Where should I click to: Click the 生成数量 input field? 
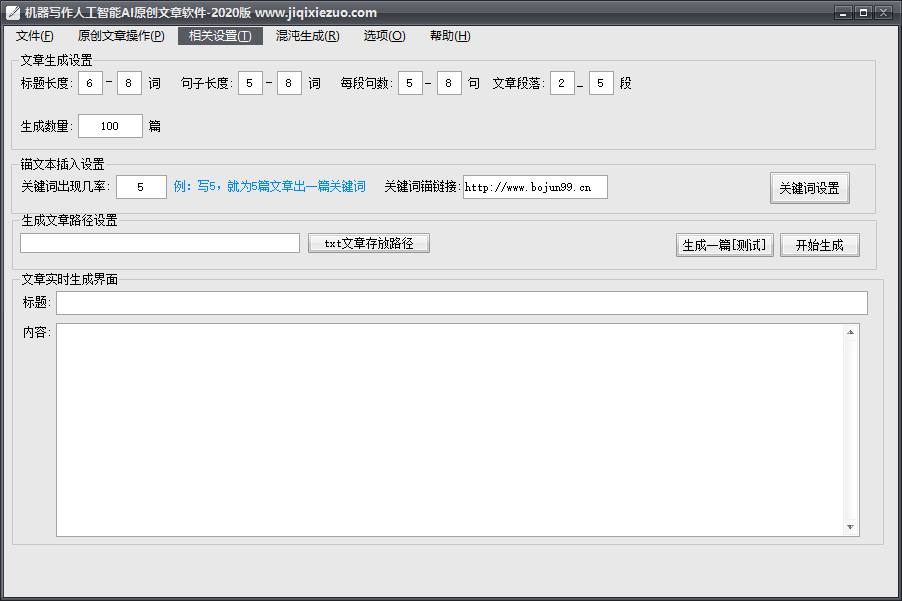click(x=110, y=126)
